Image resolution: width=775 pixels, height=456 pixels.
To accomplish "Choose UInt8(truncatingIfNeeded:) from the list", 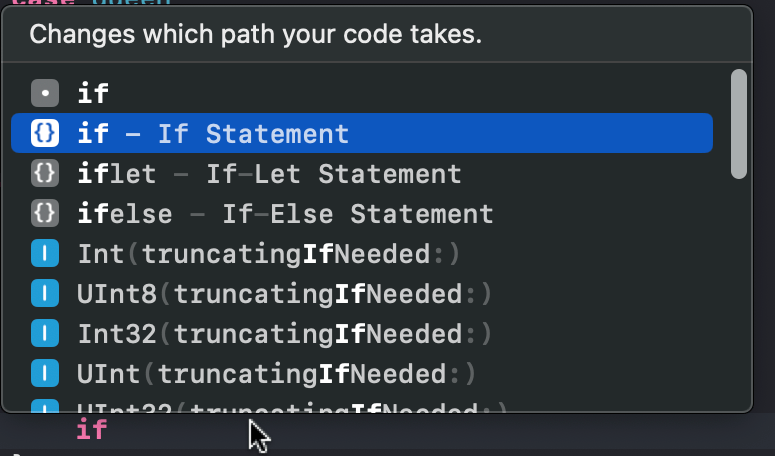I will 284,294.
